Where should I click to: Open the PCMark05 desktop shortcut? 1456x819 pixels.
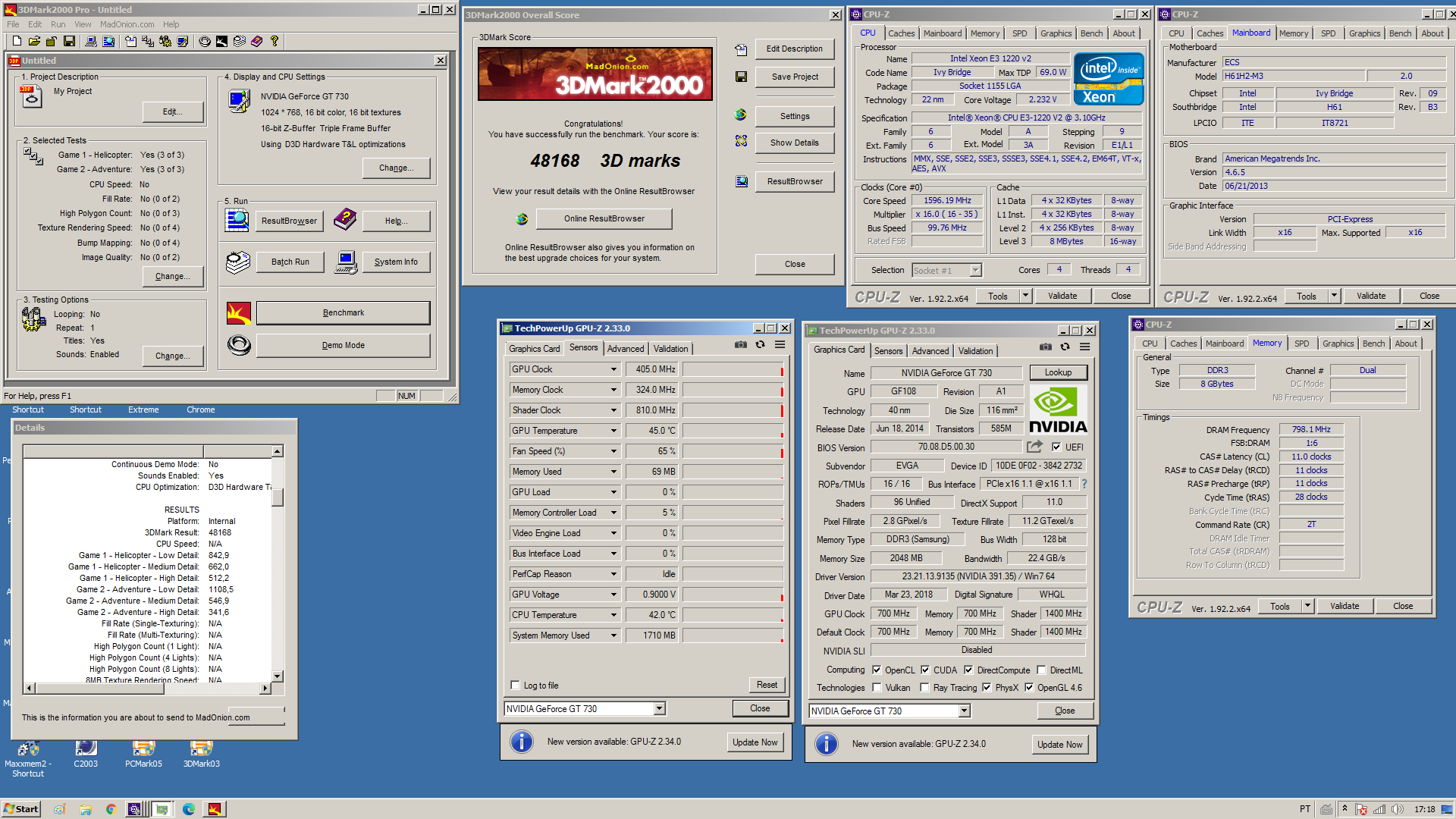pyautogui.click(x=143, y=754)
